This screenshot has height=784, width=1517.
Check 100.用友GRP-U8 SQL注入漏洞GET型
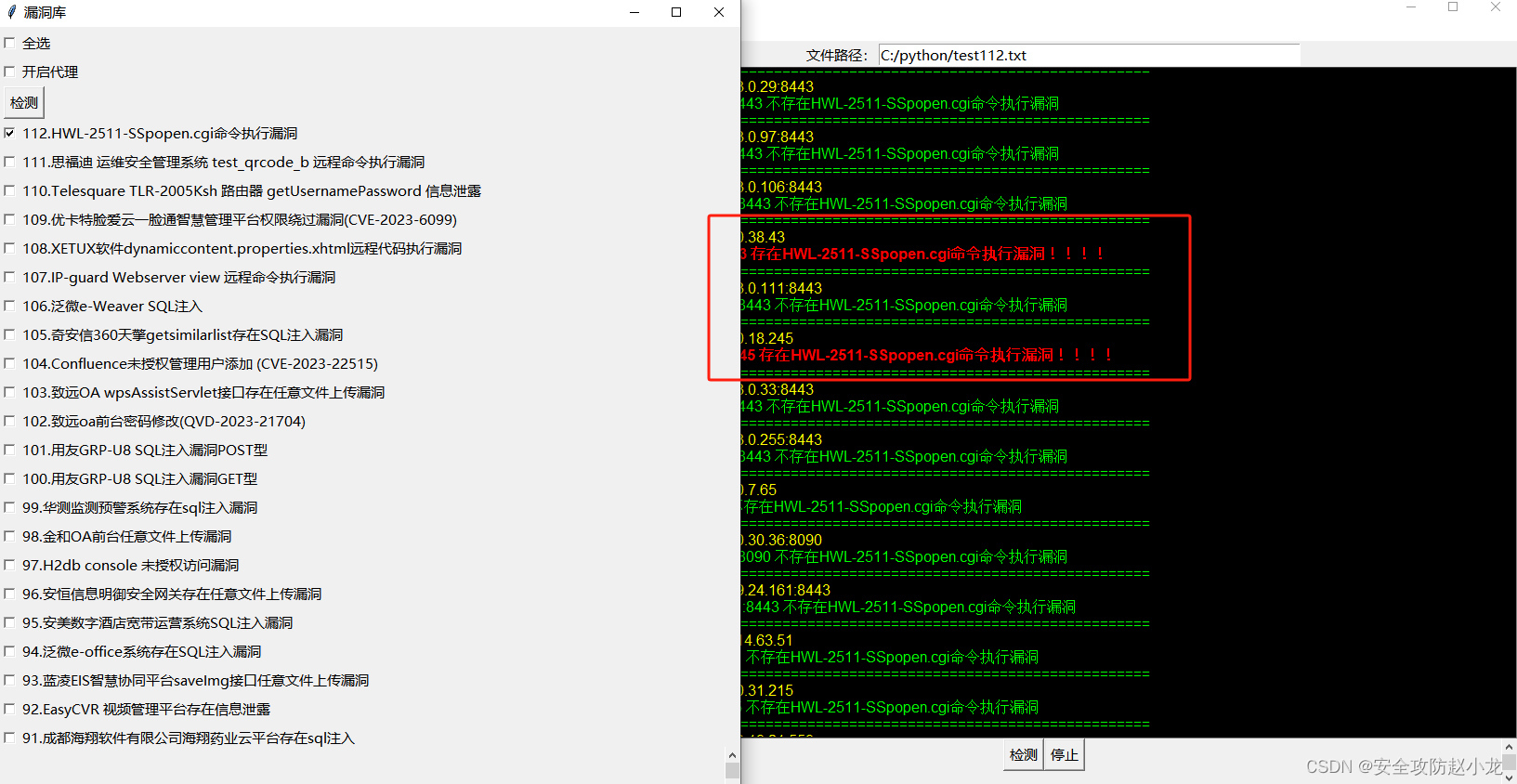(9, 478)
